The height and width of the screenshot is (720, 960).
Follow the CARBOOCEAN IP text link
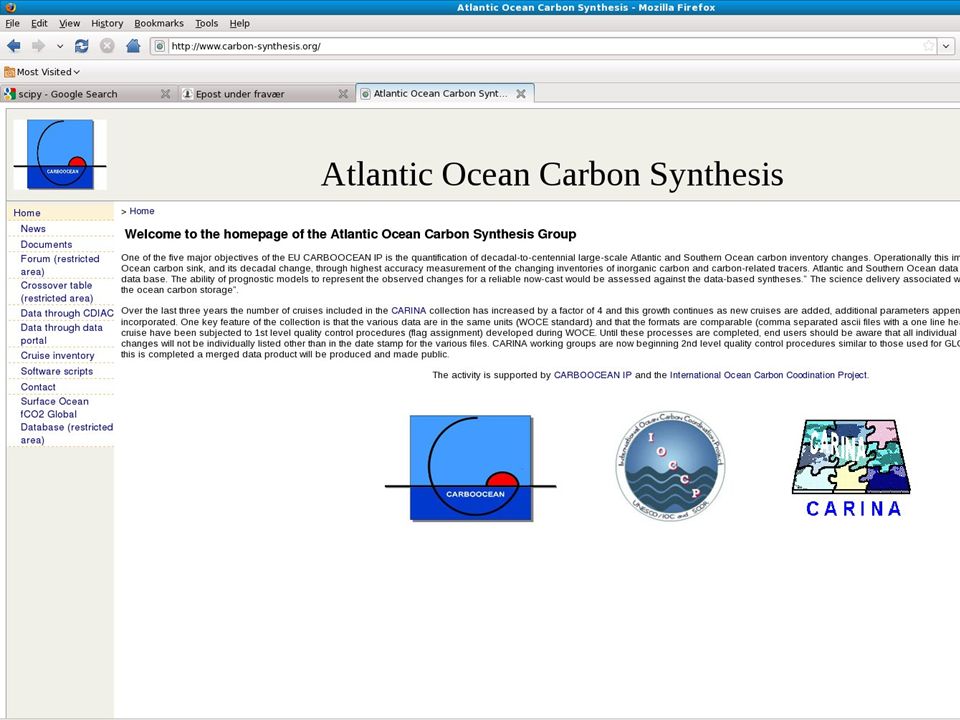[x=593, y=375]
